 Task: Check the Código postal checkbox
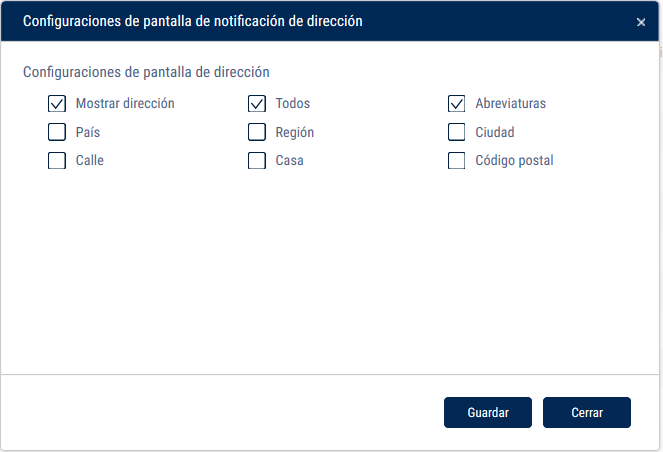pyautogui.click(x=457, y=160)
